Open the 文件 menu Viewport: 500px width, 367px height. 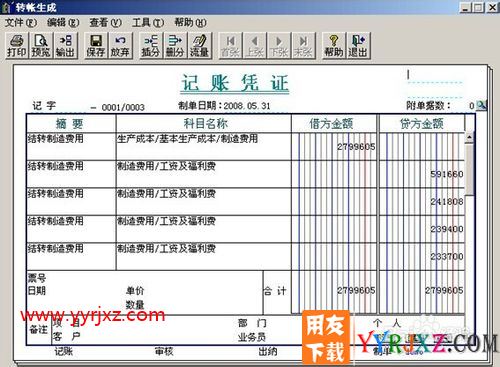(21, 23)
